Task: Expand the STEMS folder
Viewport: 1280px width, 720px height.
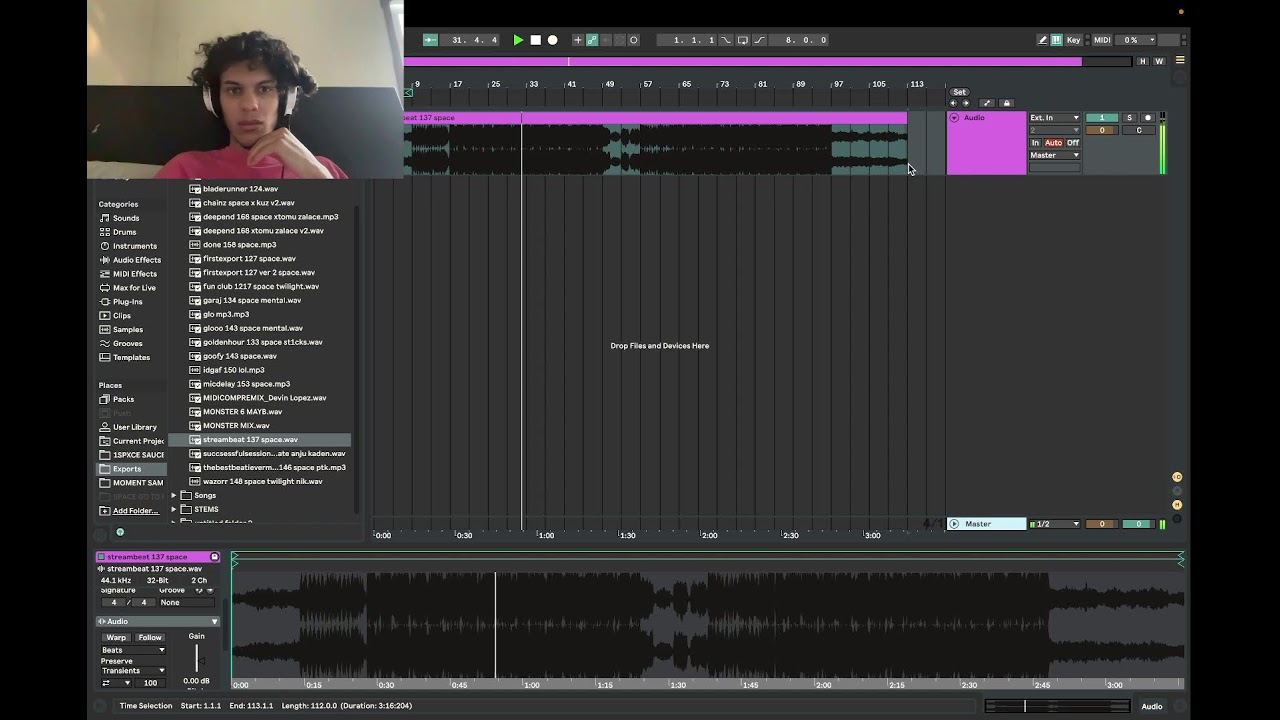Action: pos(173,510)
